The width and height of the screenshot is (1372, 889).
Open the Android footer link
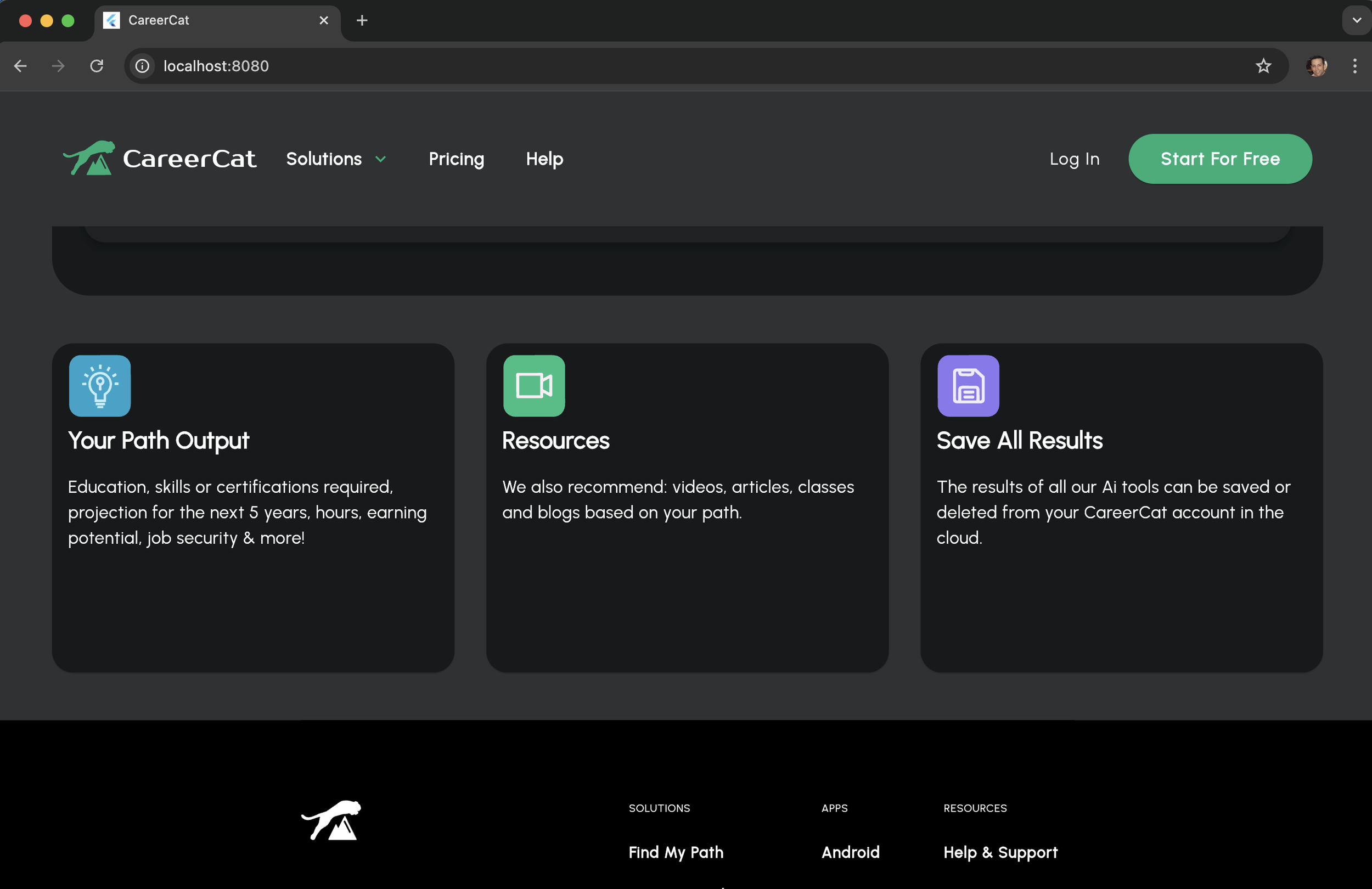(x=850, y=852)
